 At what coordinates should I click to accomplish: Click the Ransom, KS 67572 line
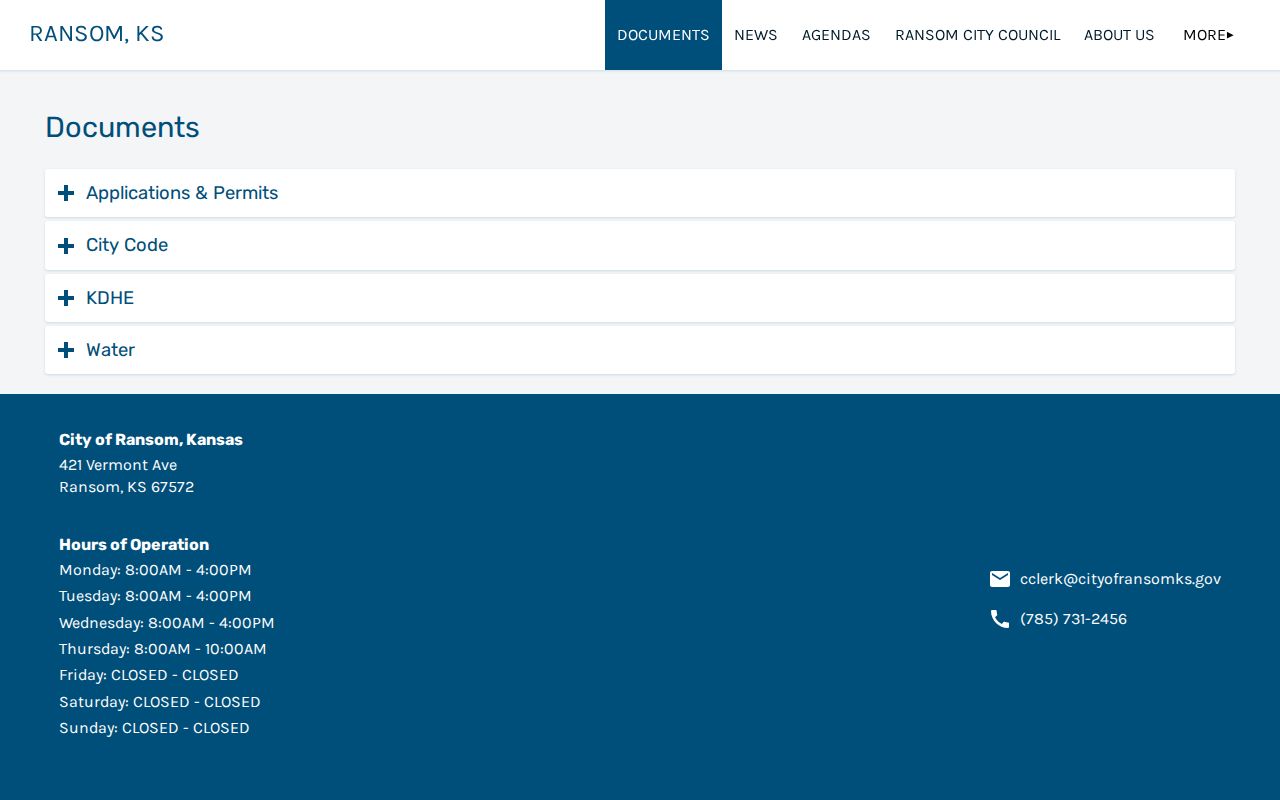[126, 487]
